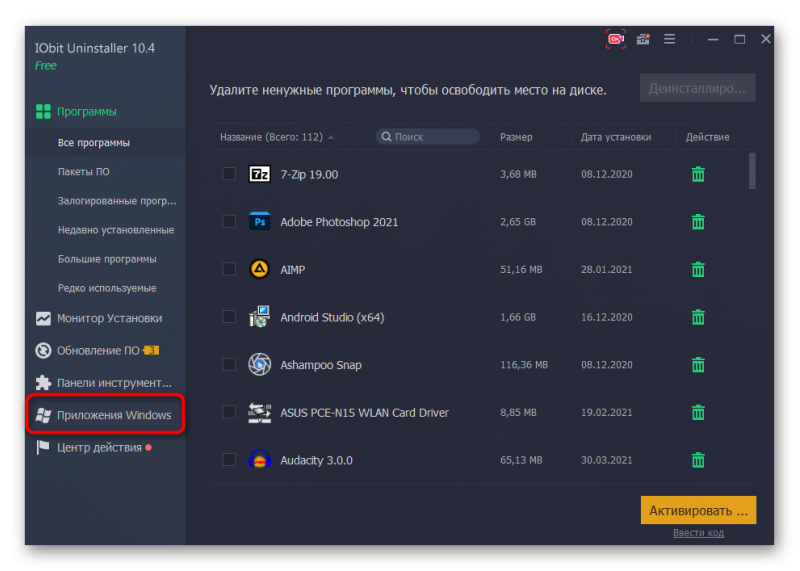Click the green Programs grid icon
The image size is (800, 571).
point(43,111)
